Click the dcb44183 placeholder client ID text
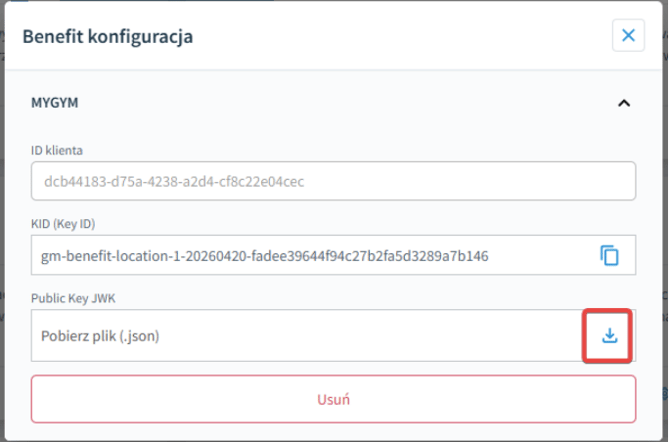Screen dimensions: 670x442 174,182
